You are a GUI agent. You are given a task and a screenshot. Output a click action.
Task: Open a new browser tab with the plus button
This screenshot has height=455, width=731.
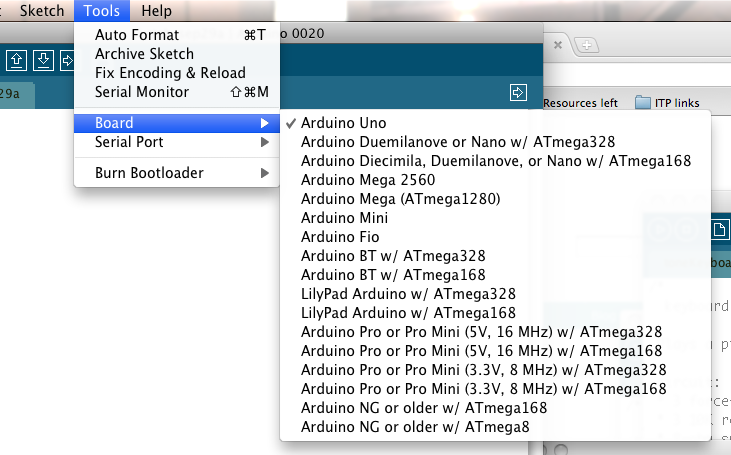click(x=587, y=45)
